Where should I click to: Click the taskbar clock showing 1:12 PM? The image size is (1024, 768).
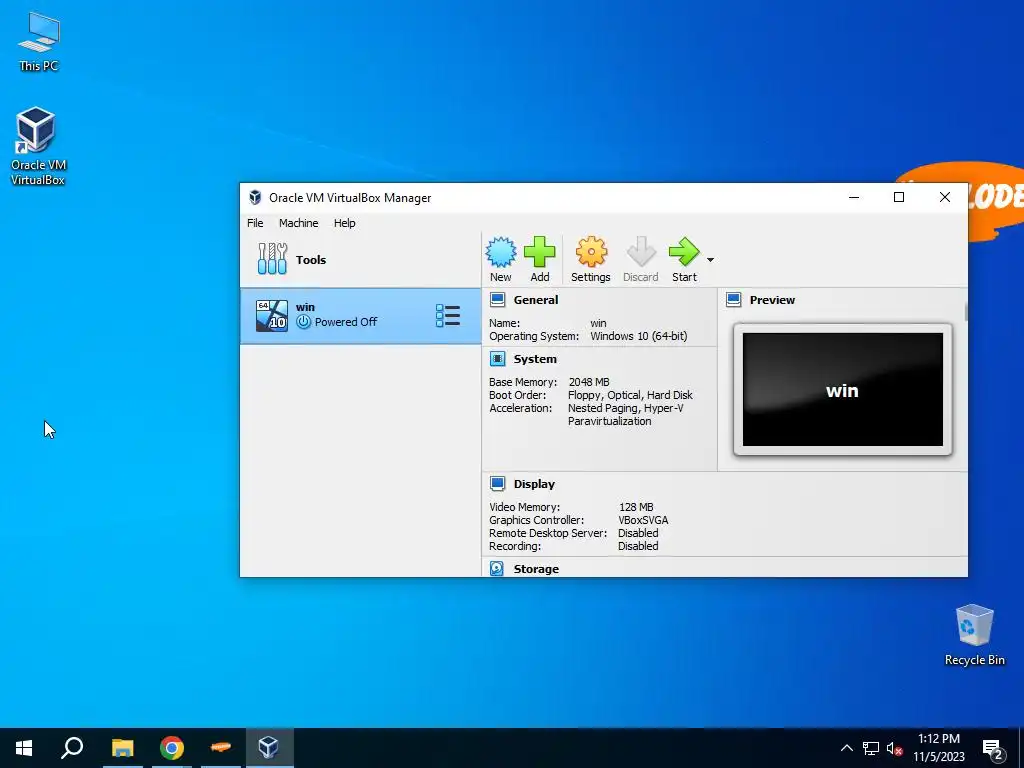[x=938, y=748]
